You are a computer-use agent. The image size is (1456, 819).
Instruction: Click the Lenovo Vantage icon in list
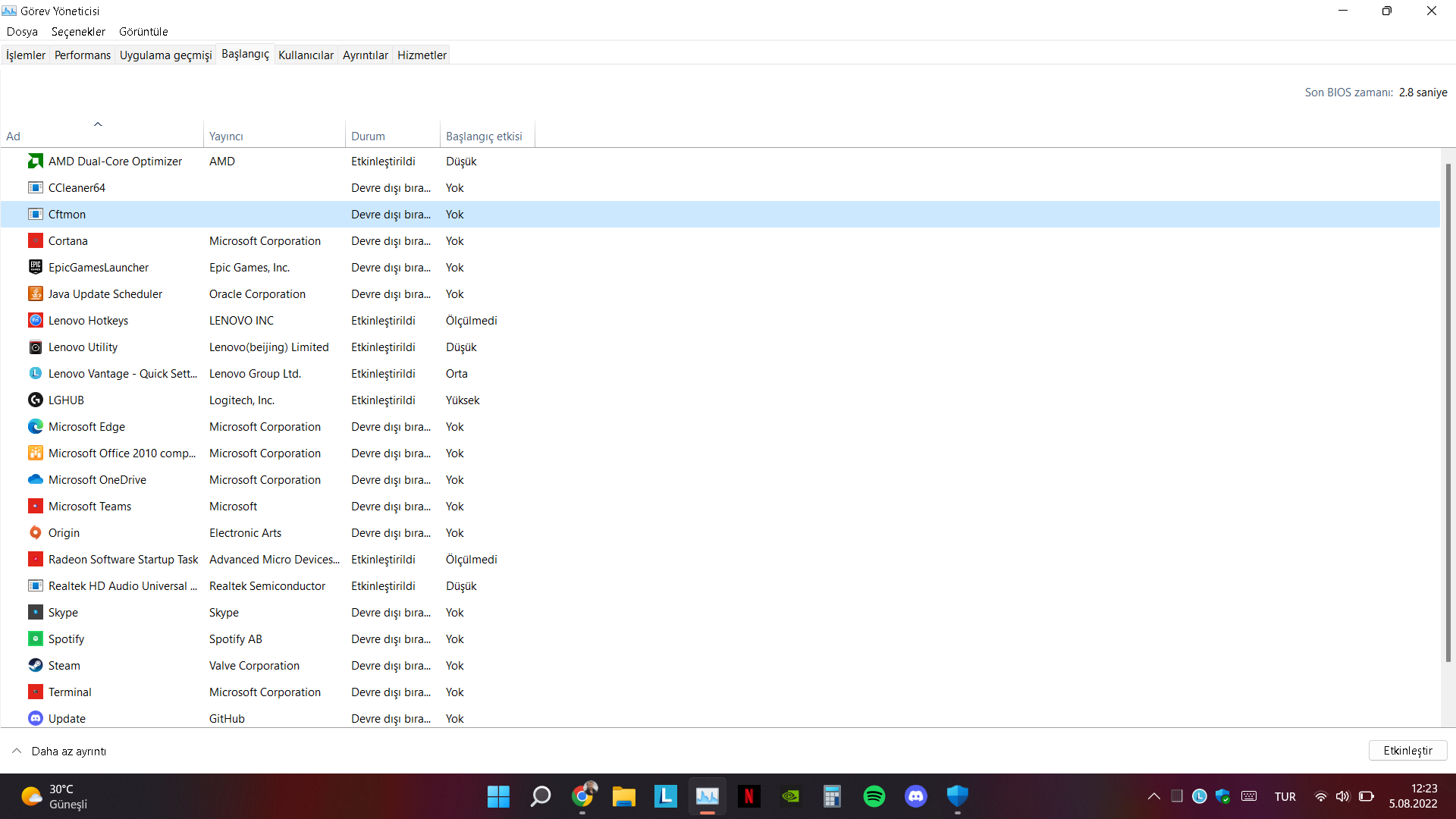point(36,373)
